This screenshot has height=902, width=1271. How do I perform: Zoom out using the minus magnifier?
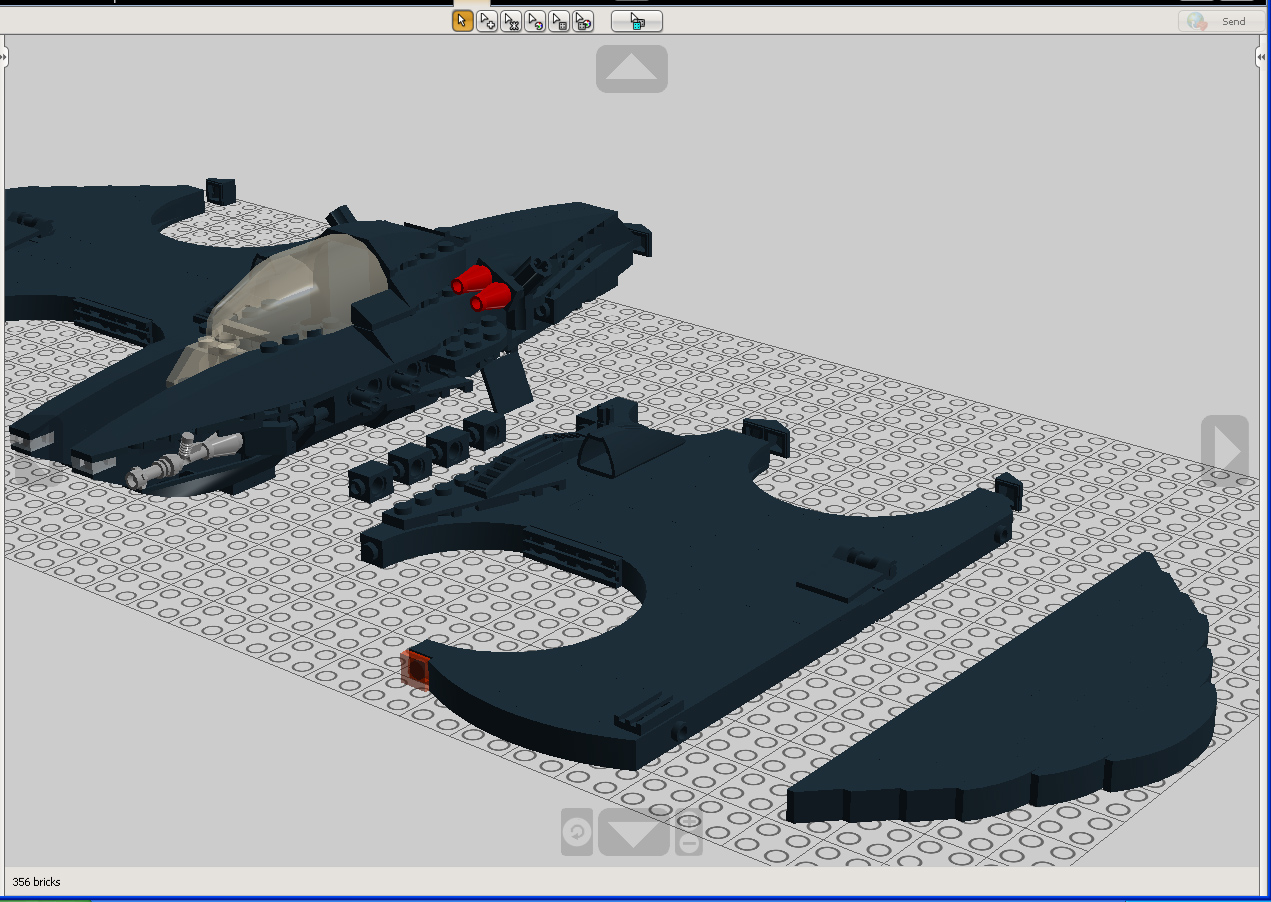coord(689,832)
